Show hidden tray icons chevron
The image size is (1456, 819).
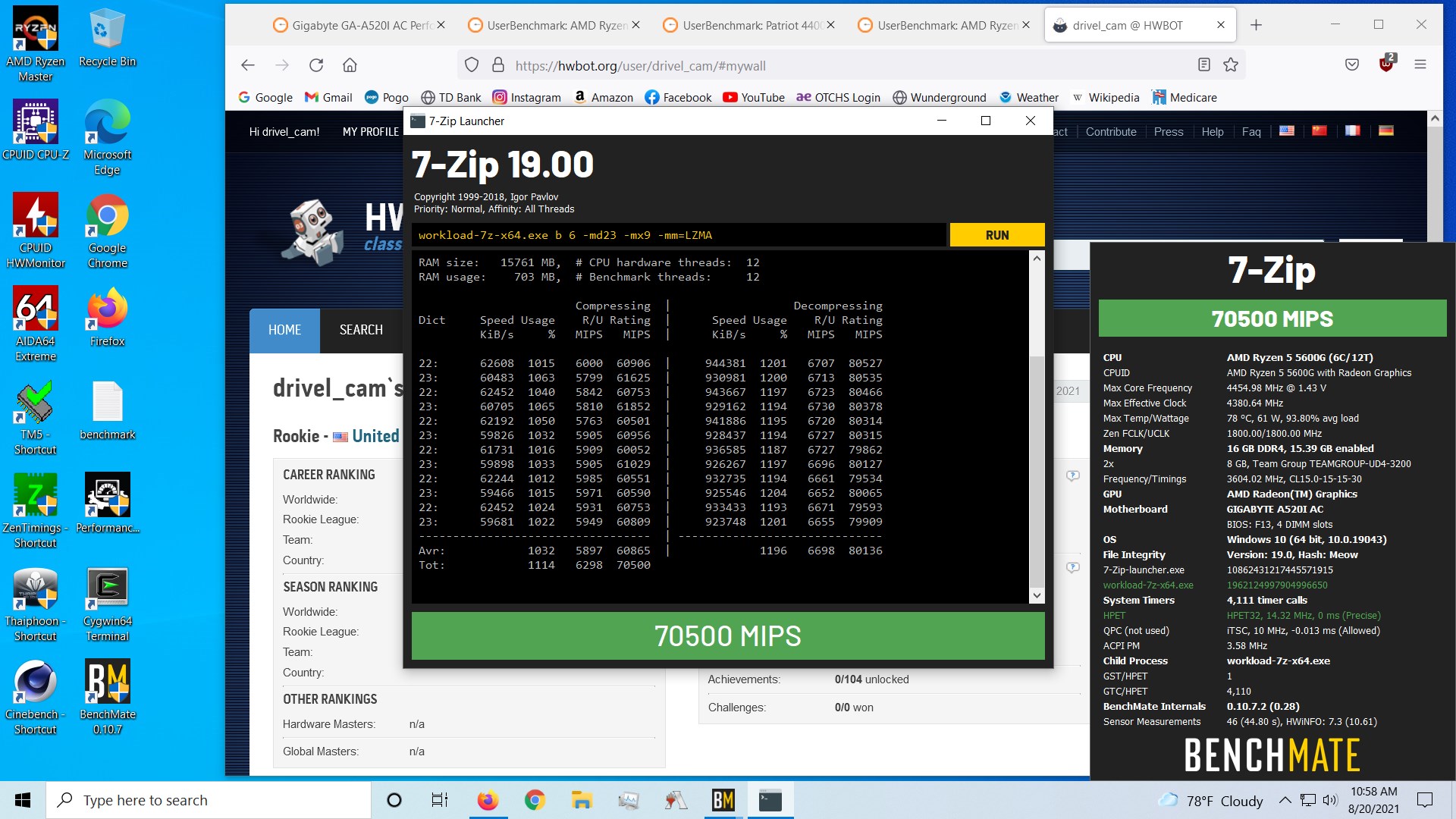tap(1285, 800)
